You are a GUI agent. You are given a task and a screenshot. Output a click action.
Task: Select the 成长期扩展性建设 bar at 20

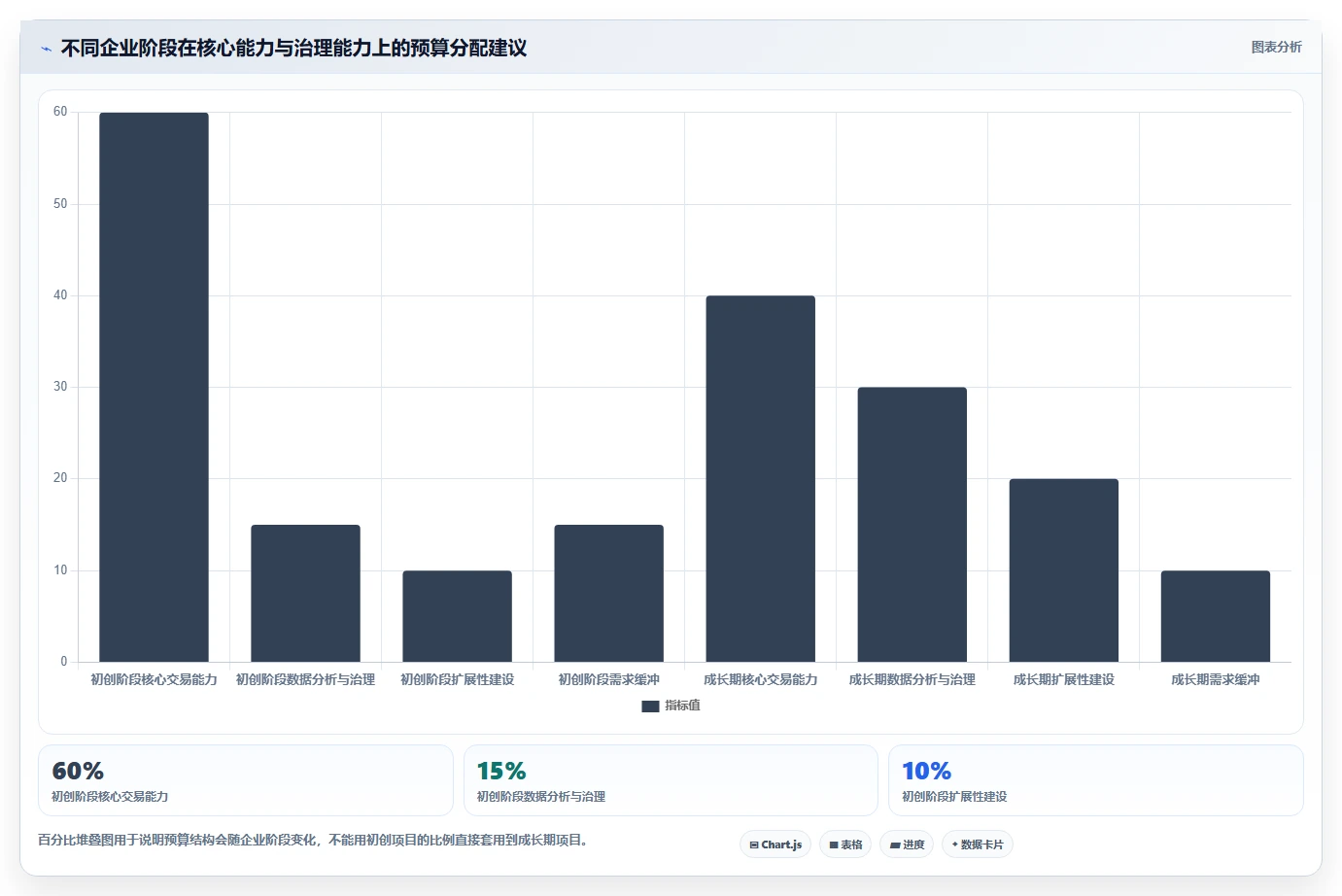[1063, 570]
